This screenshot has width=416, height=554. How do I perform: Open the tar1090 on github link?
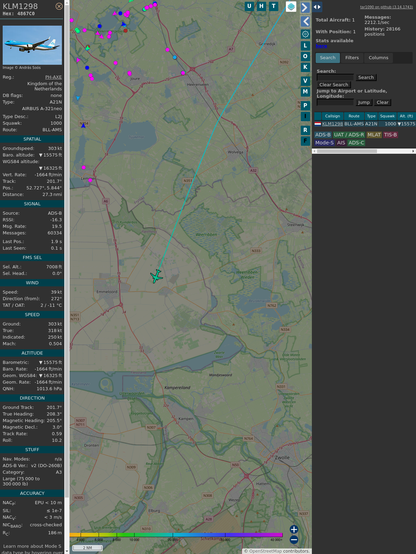tap(386, 7)
